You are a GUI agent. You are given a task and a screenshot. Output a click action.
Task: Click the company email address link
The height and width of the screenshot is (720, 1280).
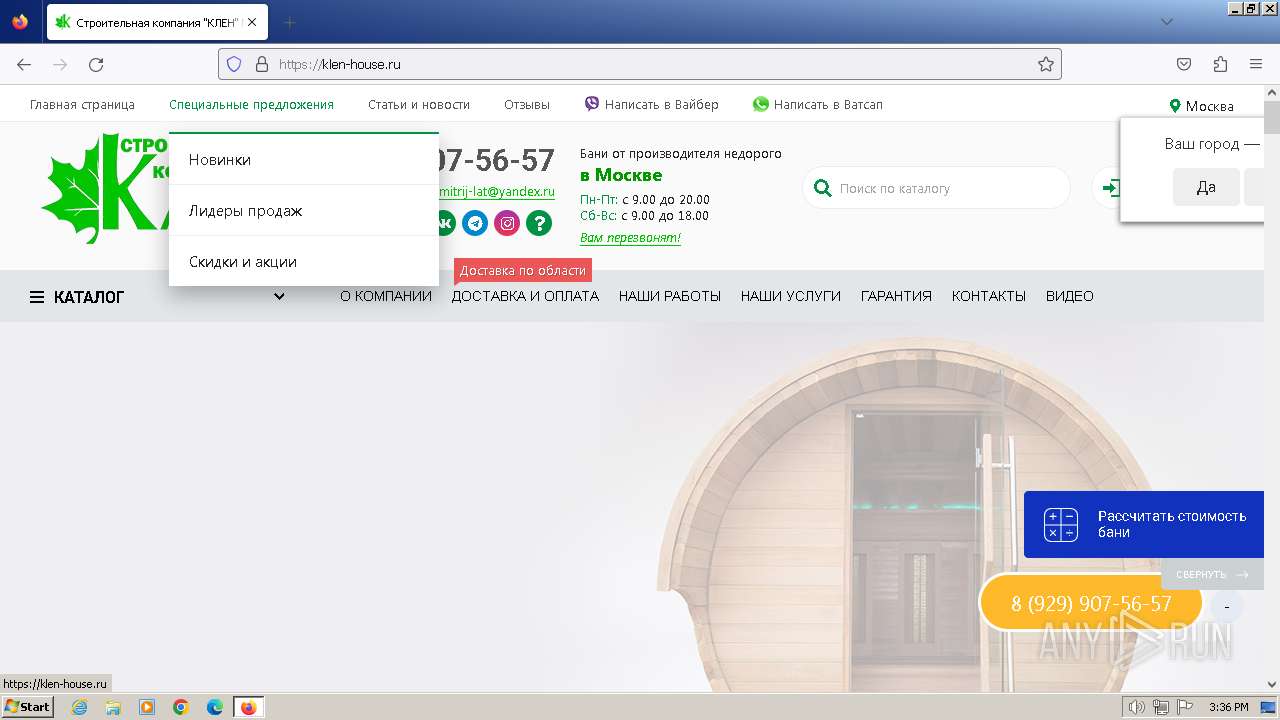point(496,192)
